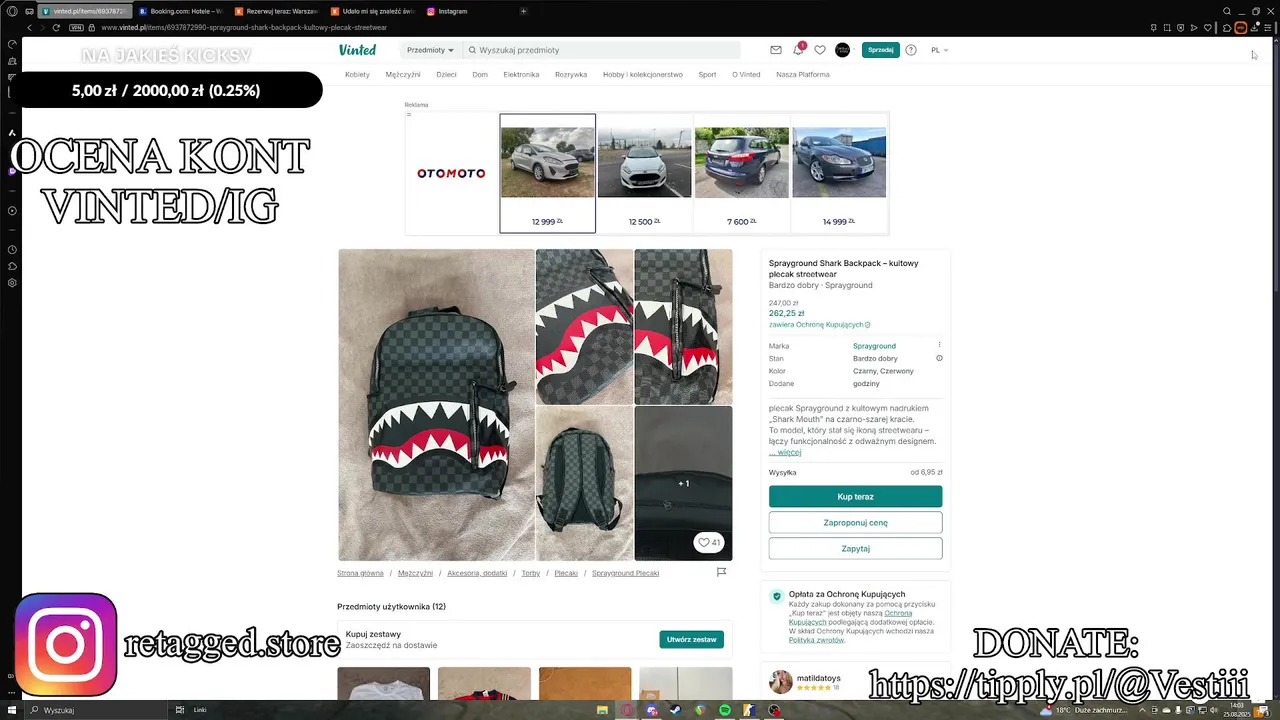Click the Nasza Platforma menu item
The width and height of the screenshot is (1280, 720).
point(803,75)
